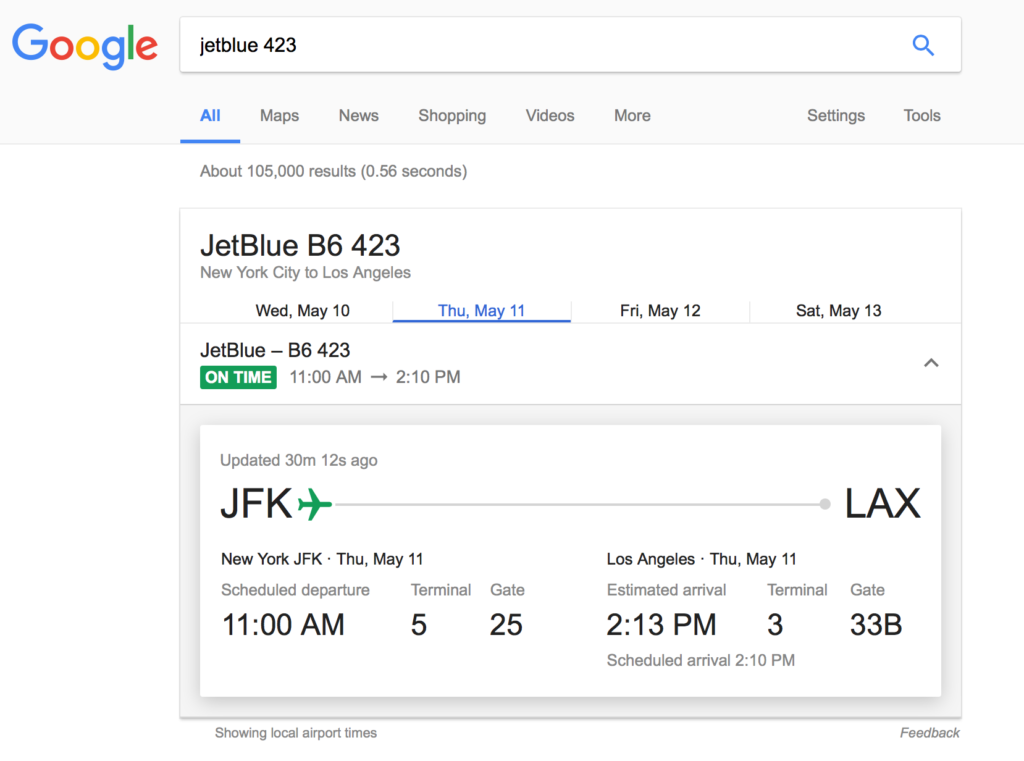1024x761 pixels.
Task: Open the search Tools options
Action: [922, 116]
